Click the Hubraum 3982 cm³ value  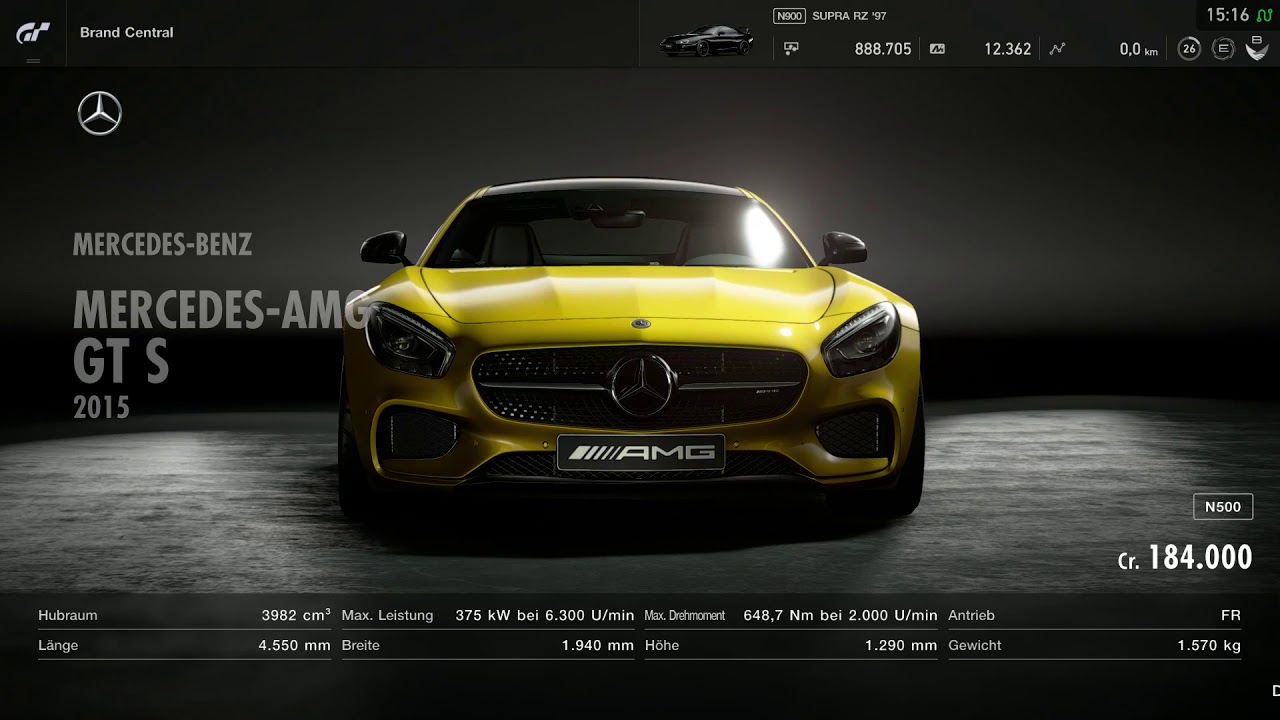pyautogui.click(x=296, y=615)
